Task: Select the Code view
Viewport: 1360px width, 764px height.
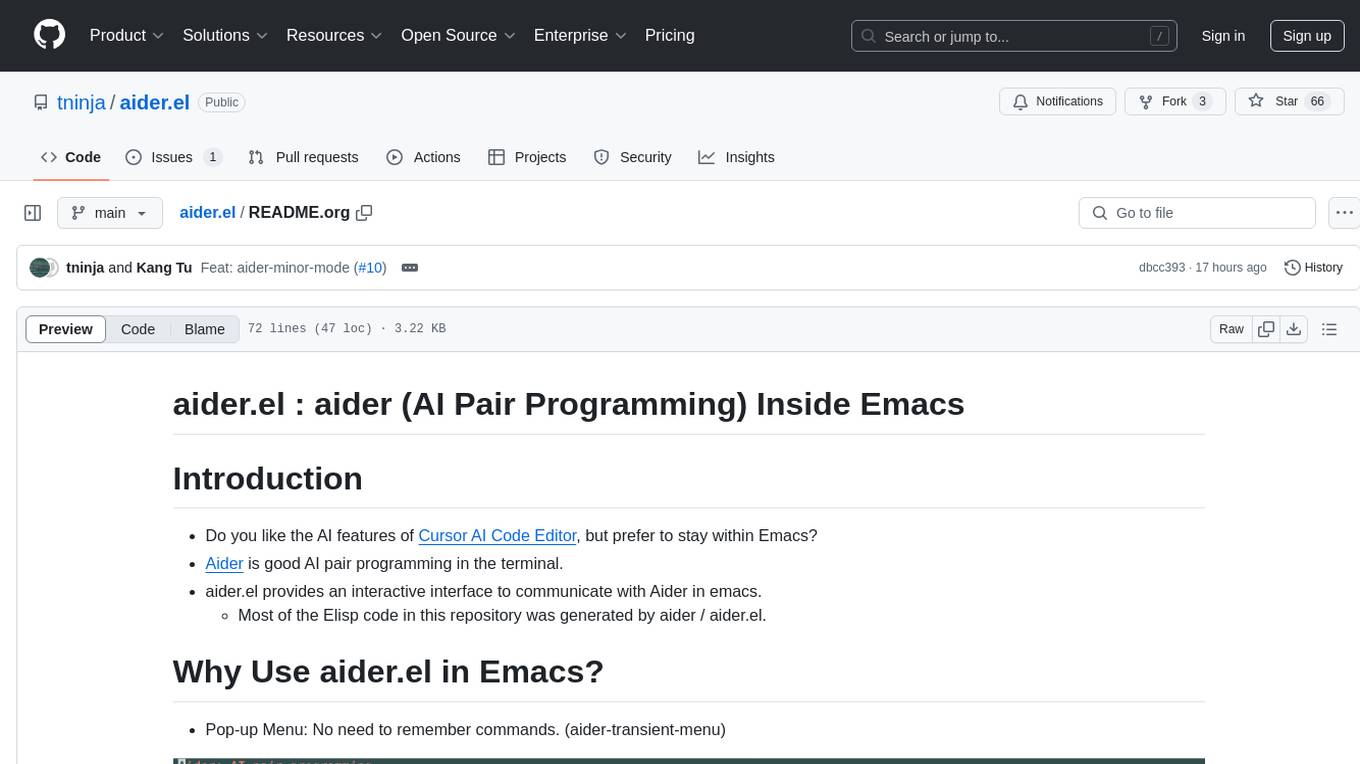Action: tap(138, 329)
